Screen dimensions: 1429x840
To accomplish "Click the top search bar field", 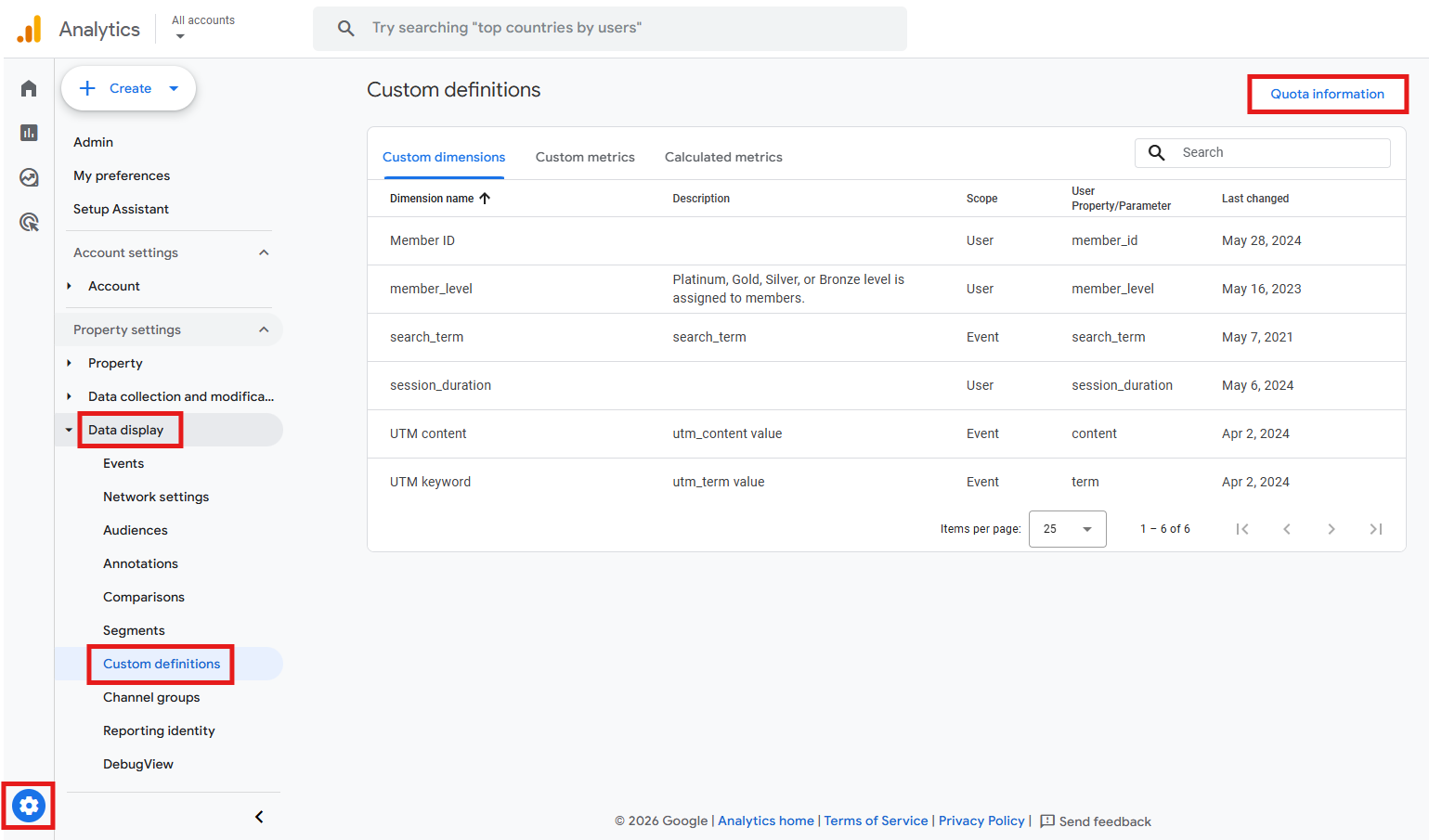I will tap(610, 29).
